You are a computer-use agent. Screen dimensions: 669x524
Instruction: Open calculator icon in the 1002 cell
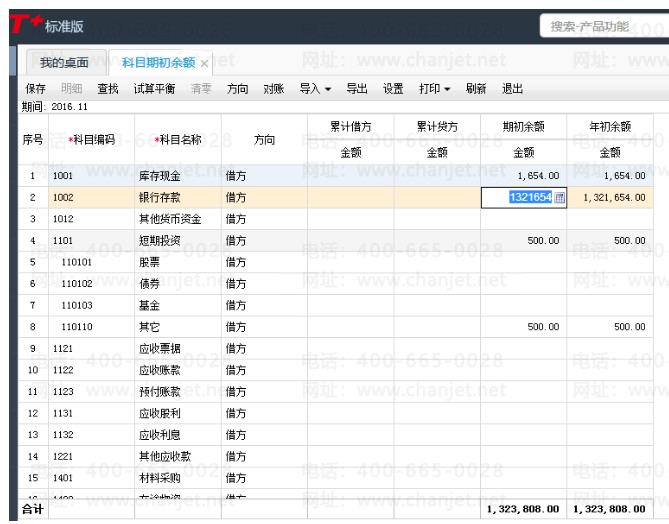point(559,198)
